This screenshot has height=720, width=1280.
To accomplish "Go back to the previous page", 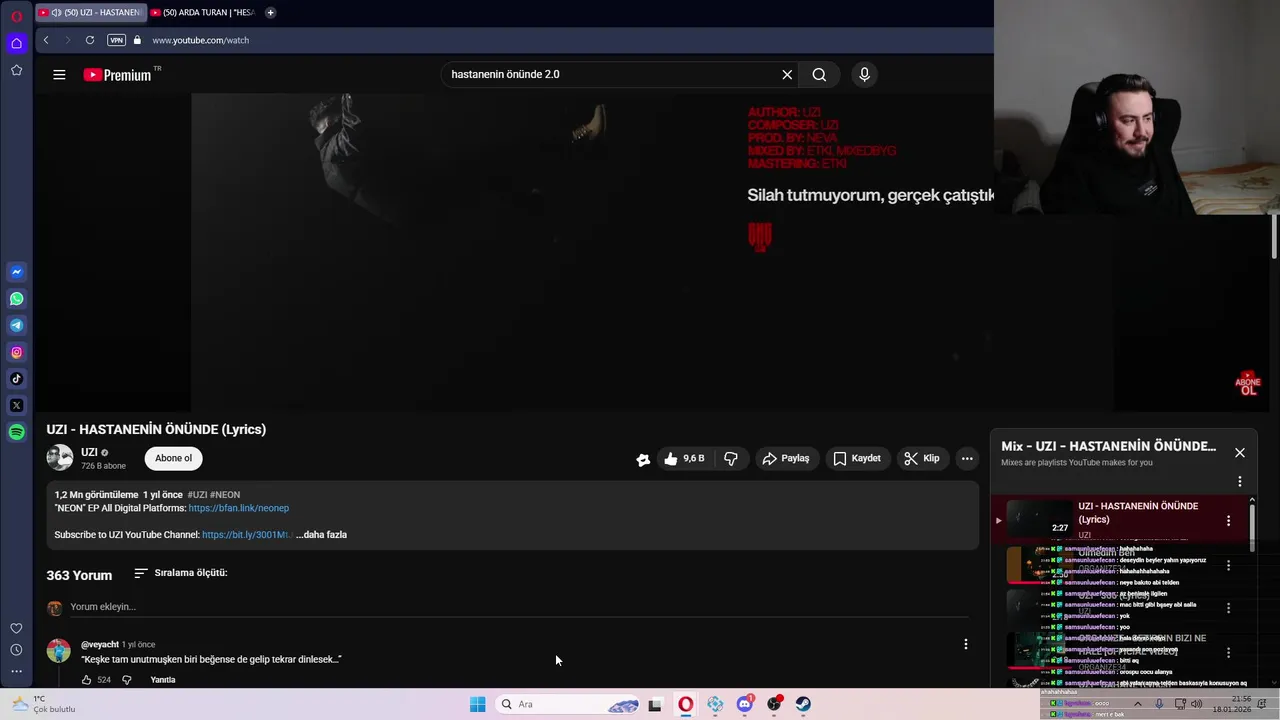I will [x=46, y=40].
